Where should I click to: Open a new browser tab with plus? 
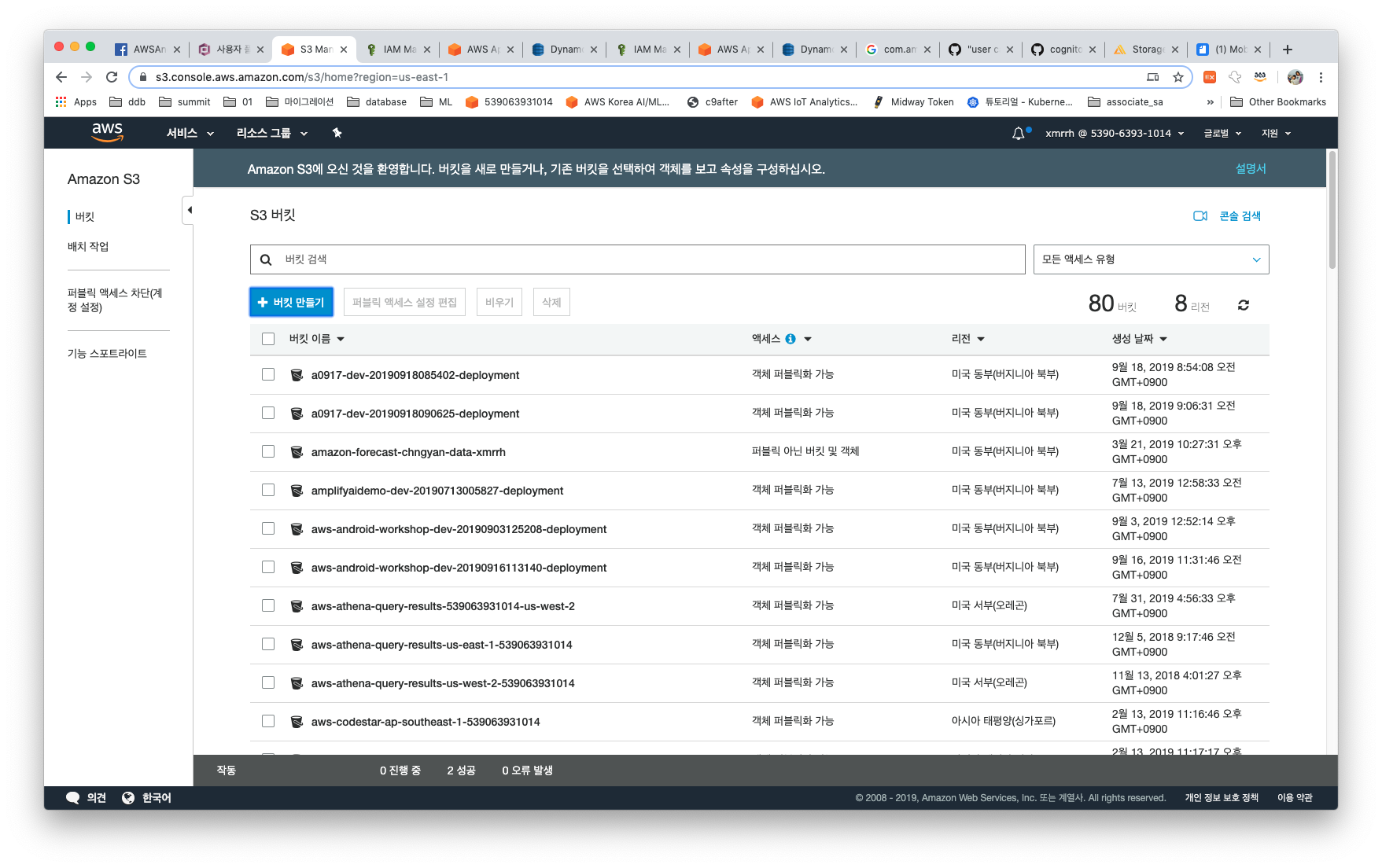[1288, 50]
